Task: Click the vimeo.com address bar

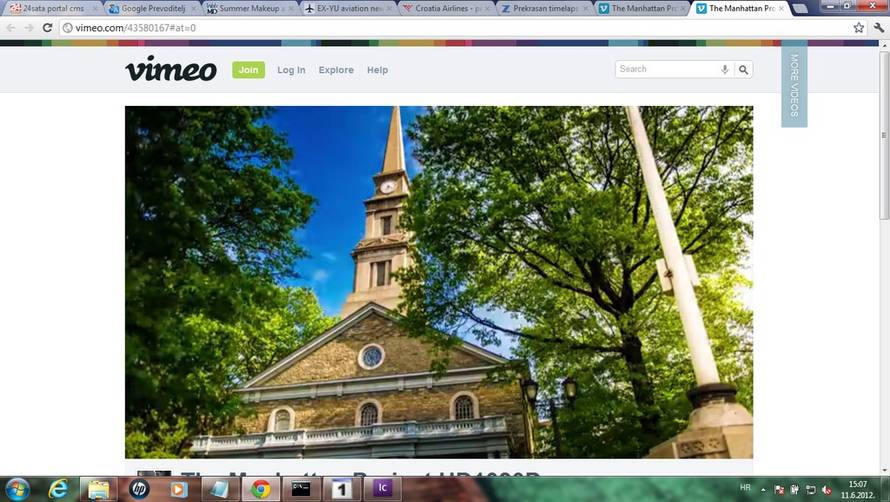Action: point(454,27)
